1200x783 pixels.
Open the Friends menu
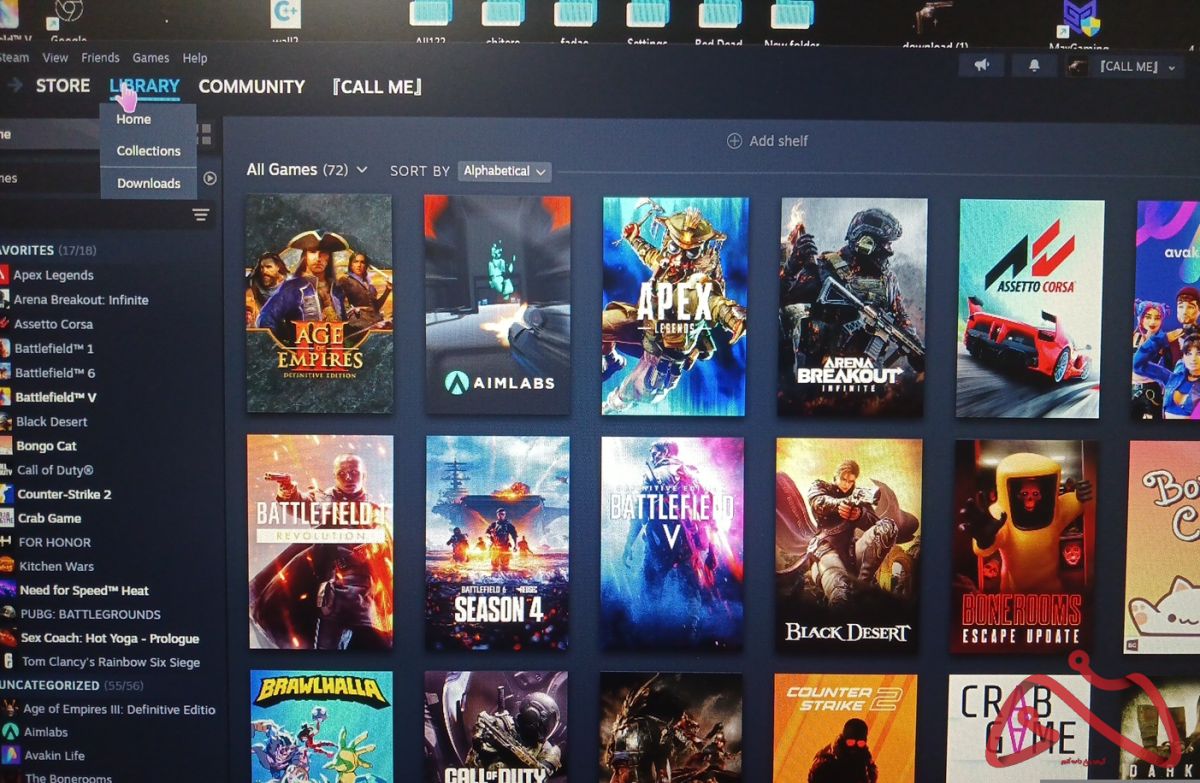tap(100, 58)
